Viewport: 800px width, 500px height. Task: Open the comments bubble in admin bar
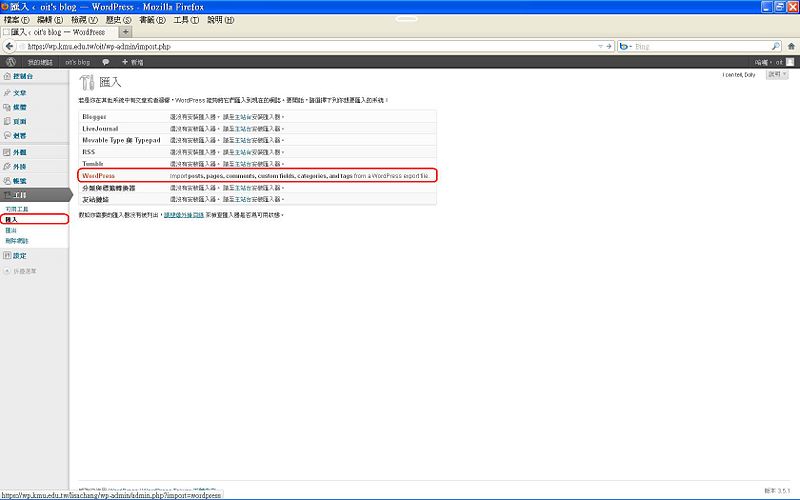point(106,62)
